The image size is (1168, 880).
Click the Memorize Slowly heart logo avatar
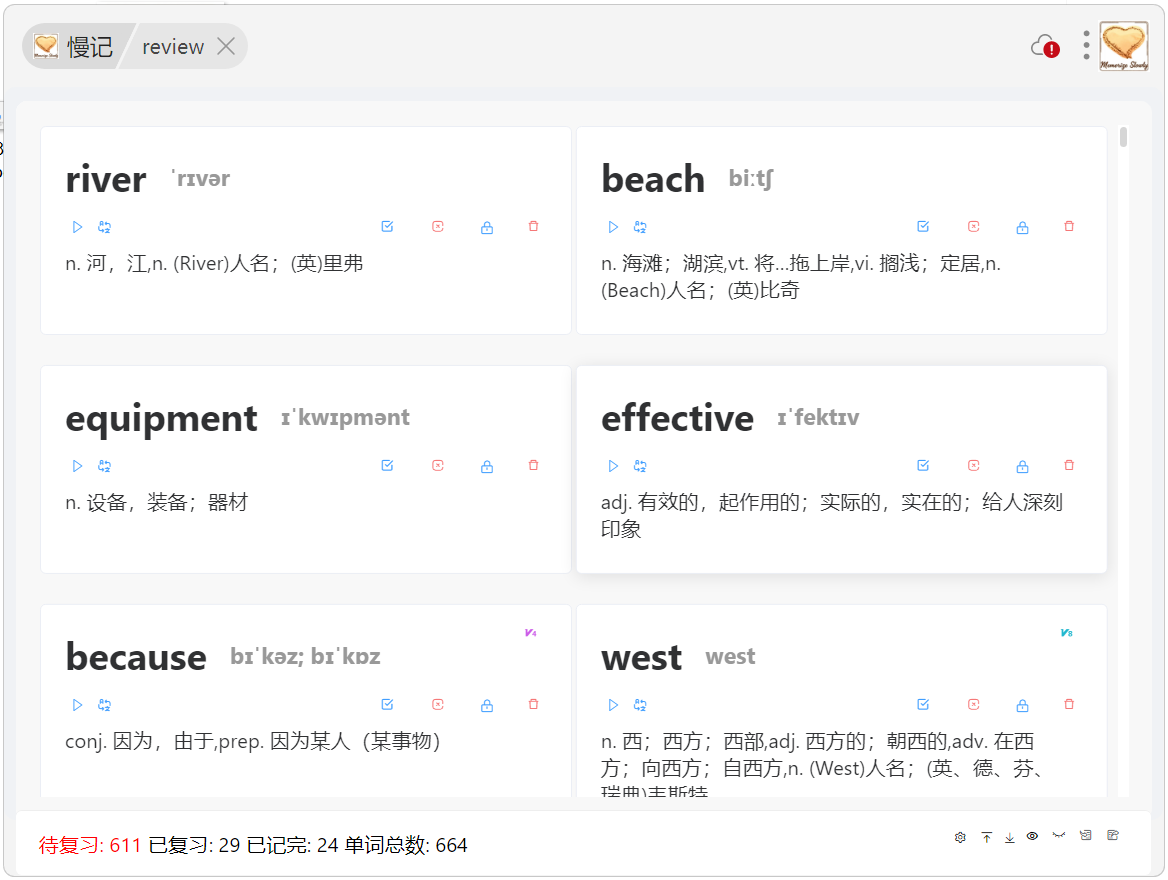[x=1124, y=46]
